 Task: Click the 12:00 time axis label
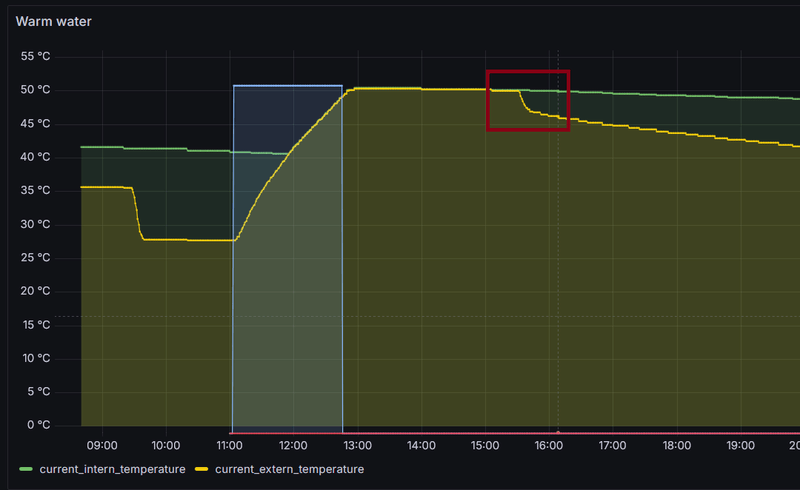(293, 446)
